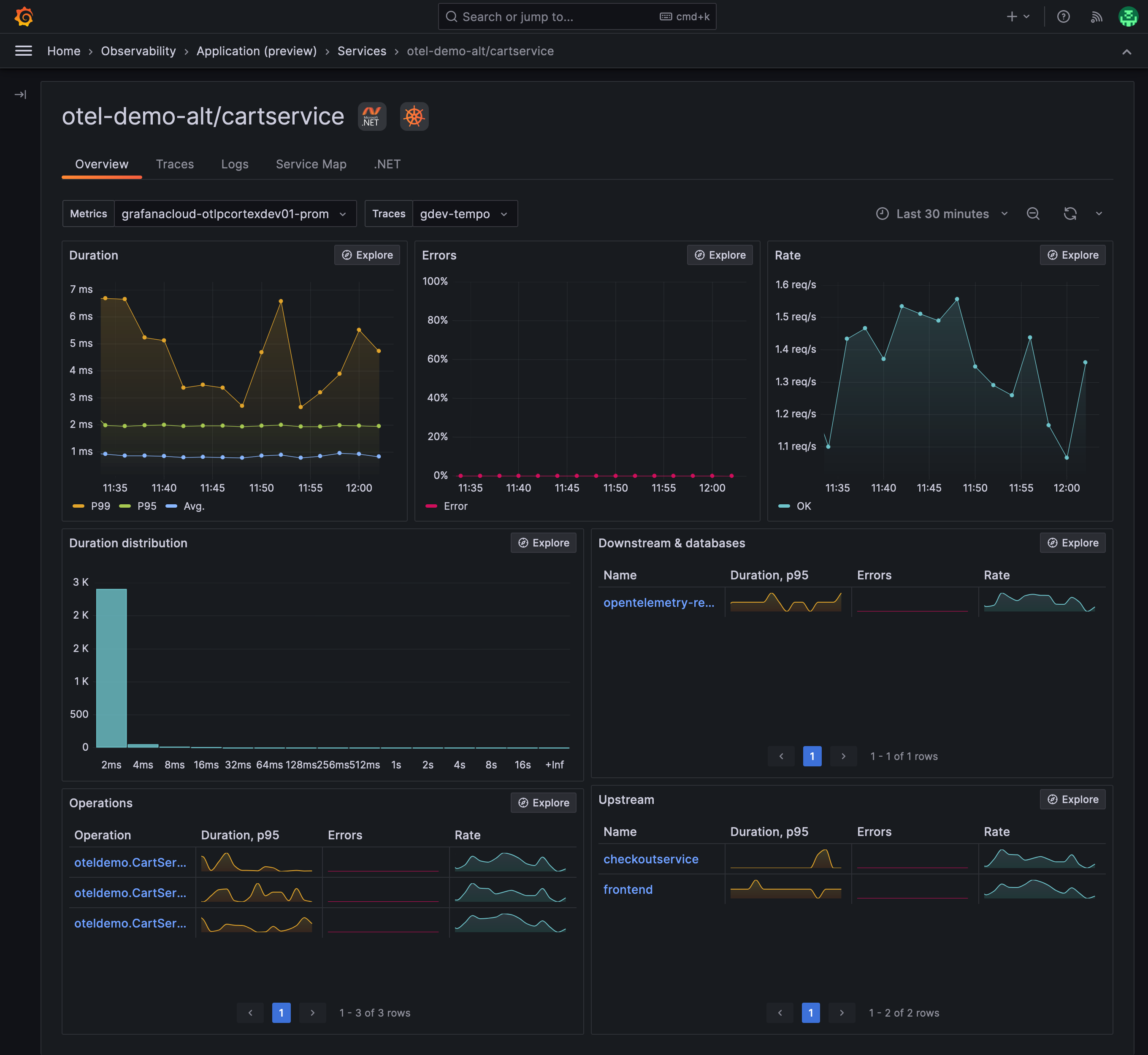This screenshot has width=1148, height=1055.
Task: Click the Search or jump to field
Action: (577, 16)
